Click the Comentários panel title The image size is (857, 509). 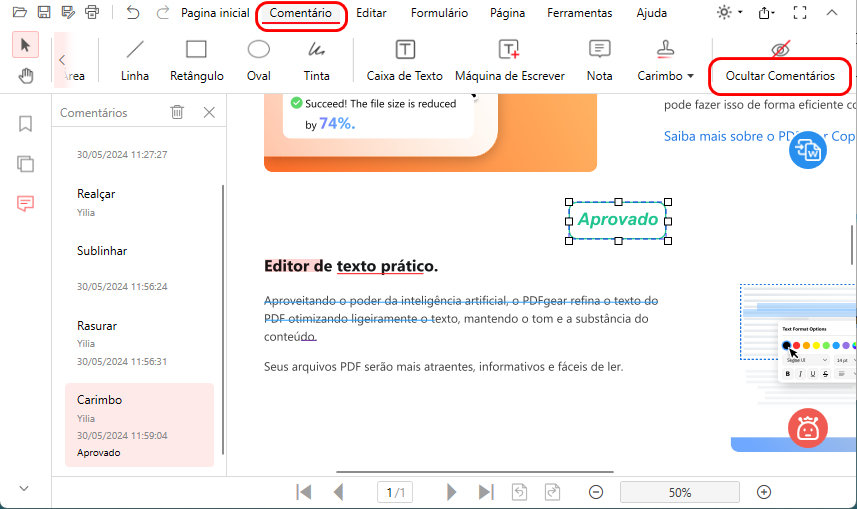pos(93,113)
